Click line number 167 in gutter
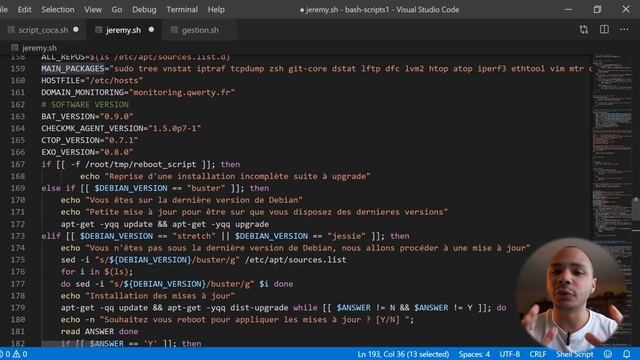 (x=18, y=164)
